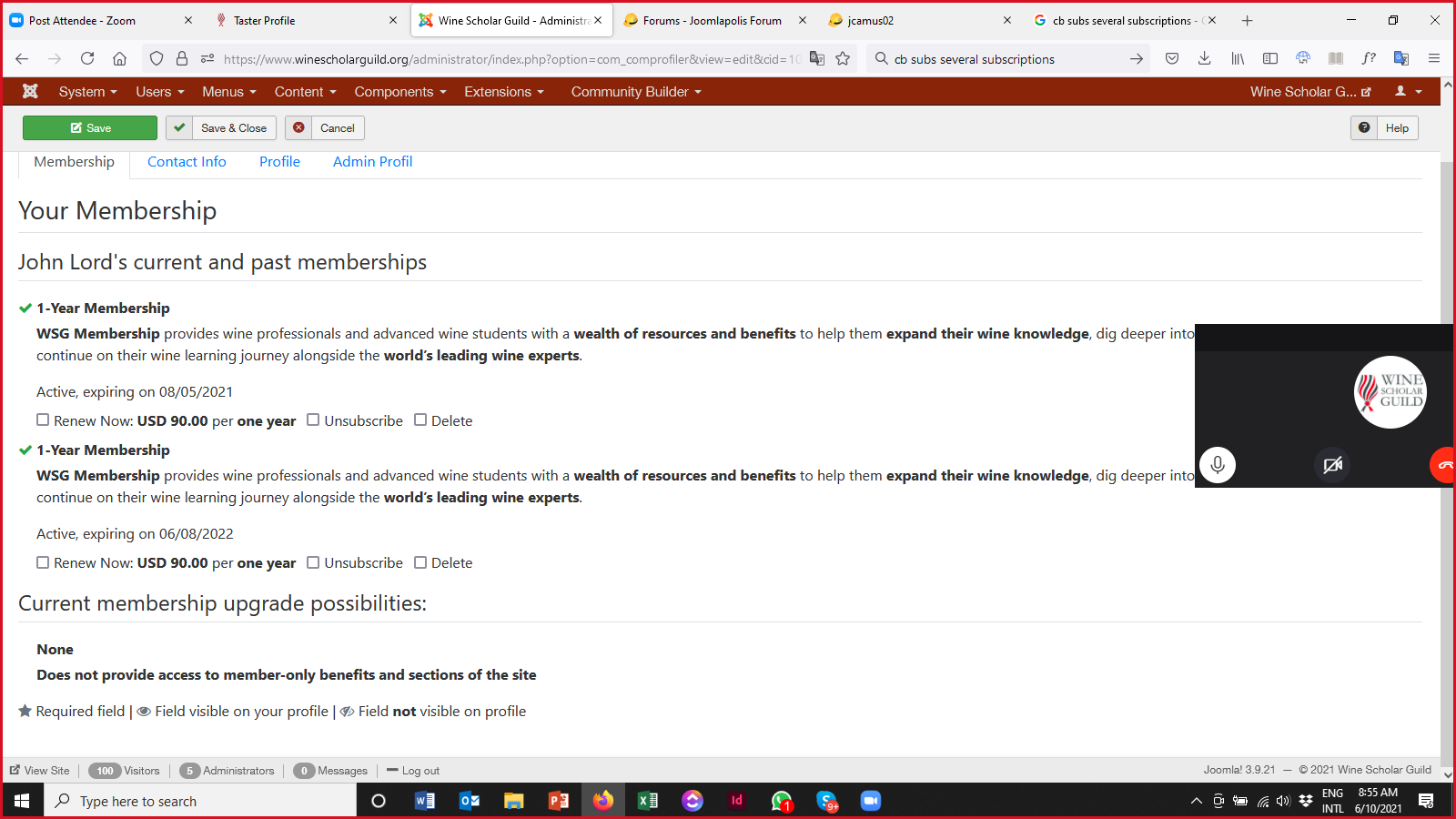
Task: Open Zoom from the taskbar
Action: (x=871, y=801)
